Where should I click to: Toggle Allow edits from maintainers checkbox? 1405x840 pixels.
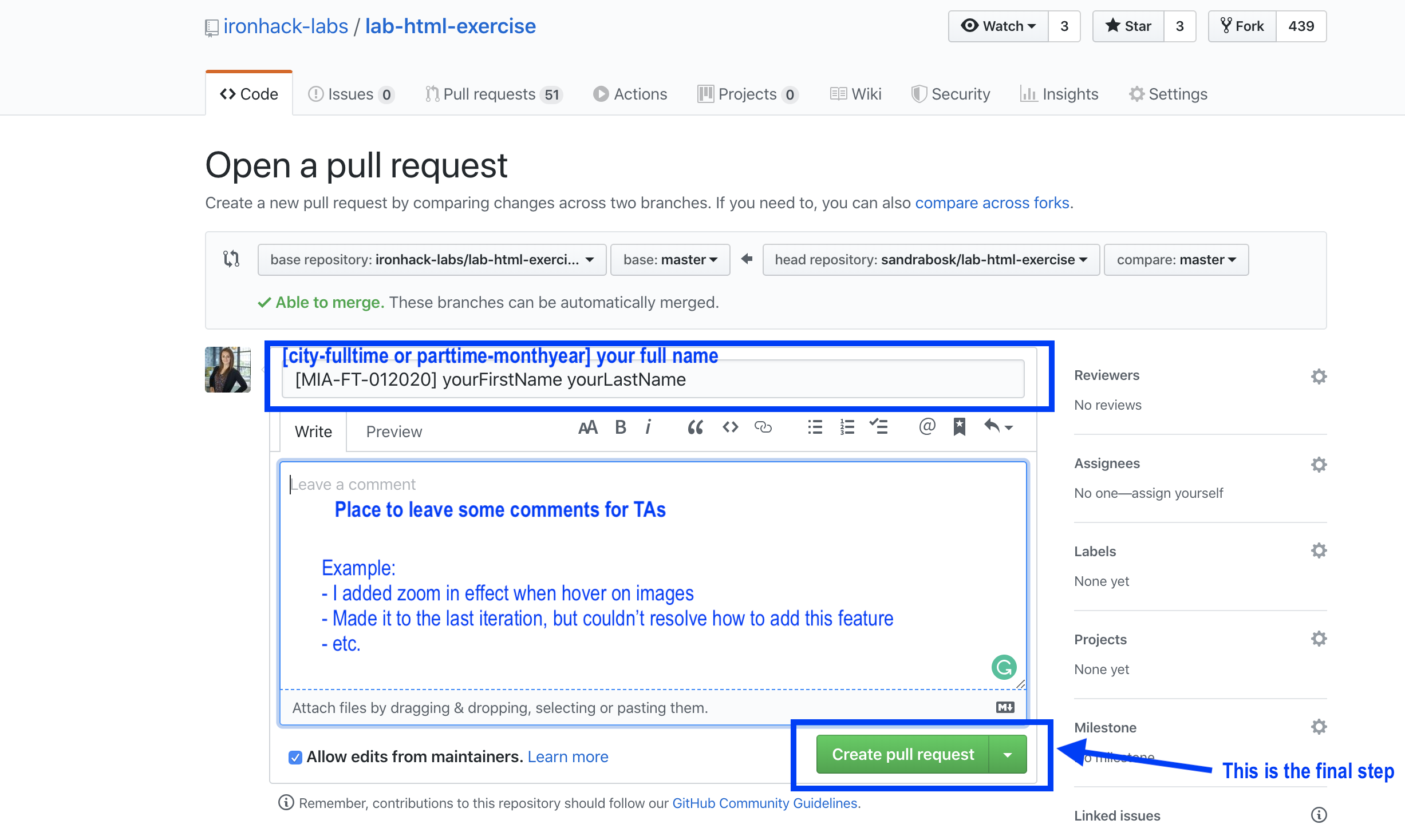295,758
